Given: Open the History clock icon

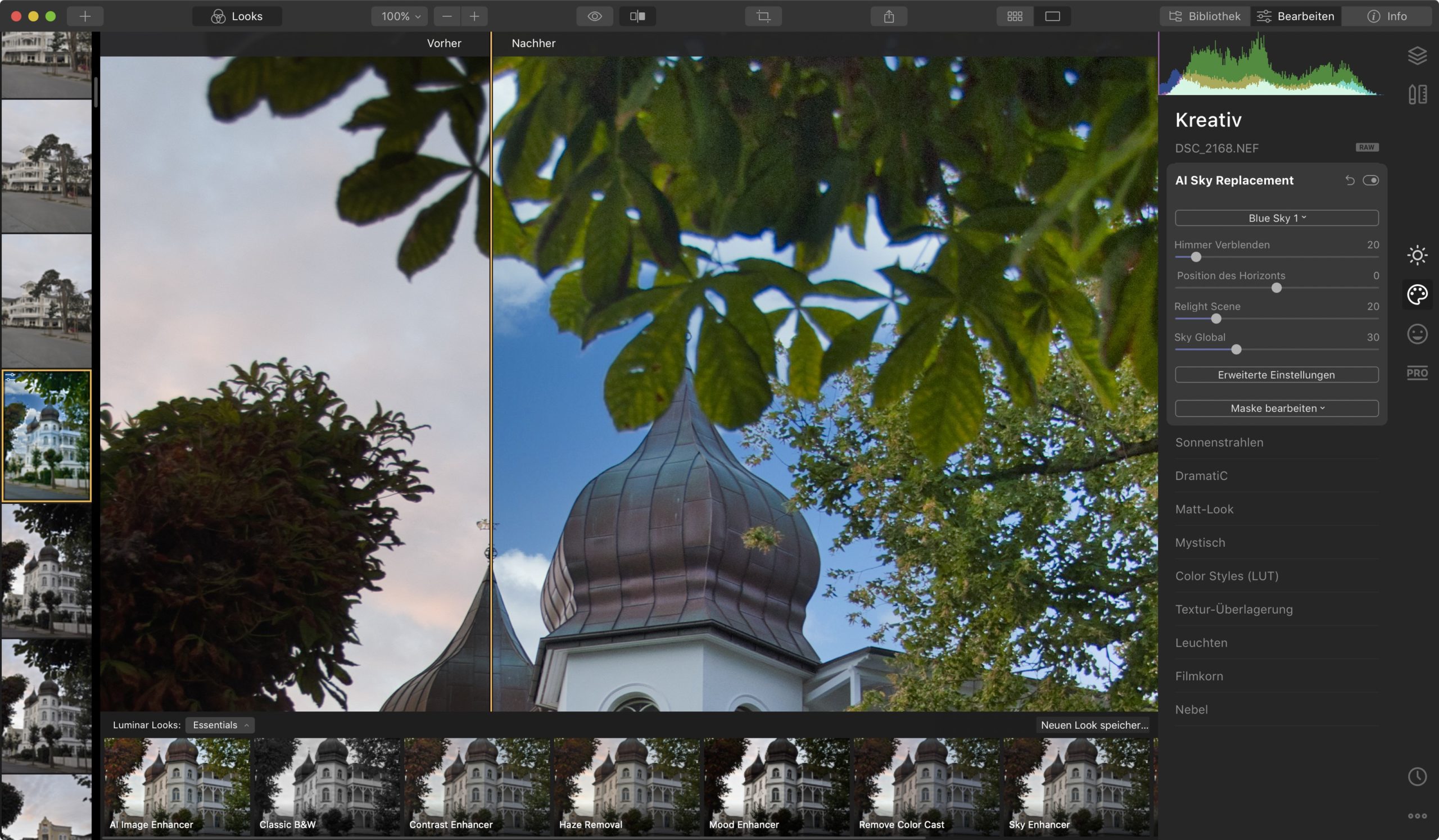Looking at the screenshot, I should [1417, 776].
